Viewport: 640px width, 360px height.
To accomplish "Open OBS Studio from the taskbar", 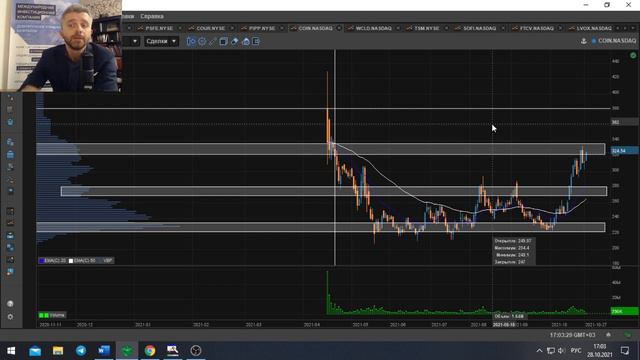I will [x=196, y=350].
